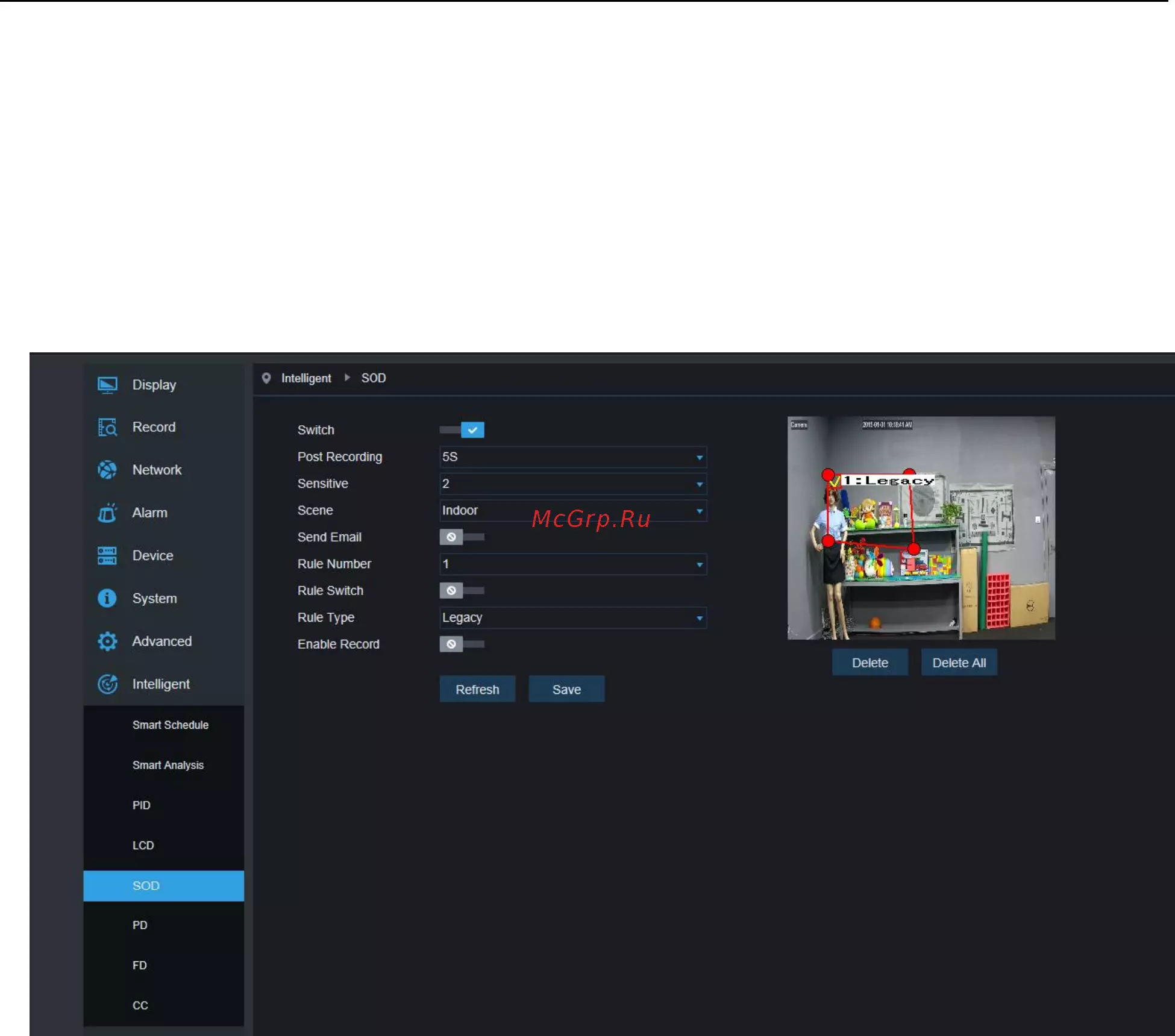The image size is (1175, 1036).
Task: Open the Post Recording dropdown
Action: 572,457
